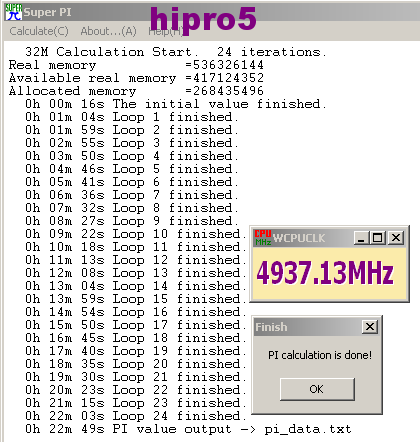The height and width of the screenshot is (442, 420).
Task: Close the Finish dialog with X
Action: tap(370, 327)
